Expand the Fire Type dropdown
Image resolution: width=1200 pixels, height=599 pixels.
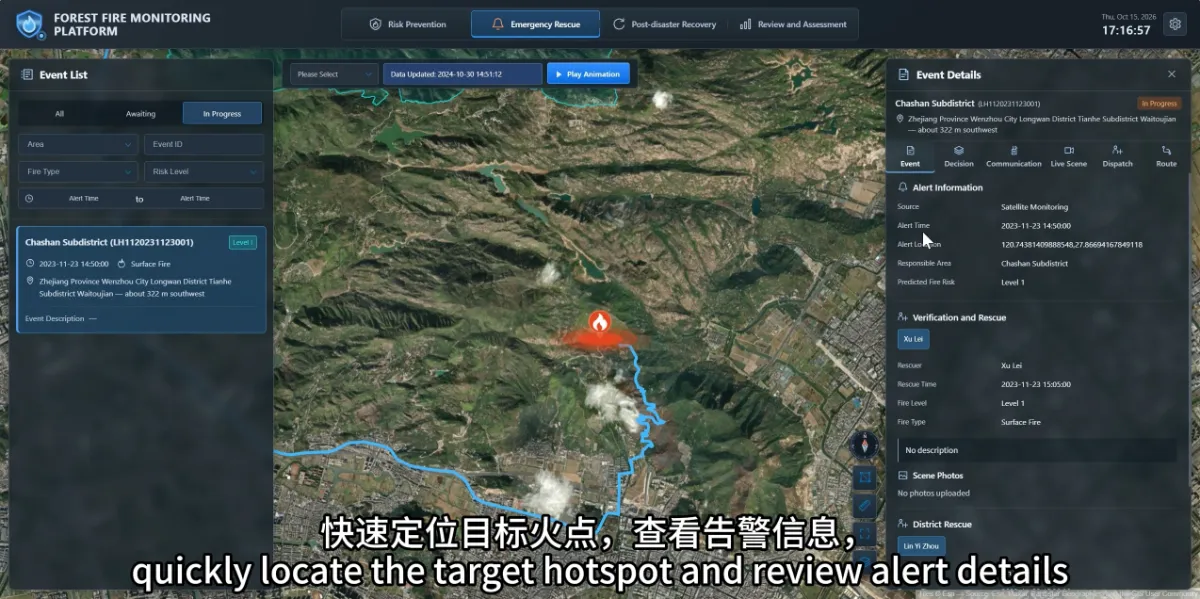tap(78, 171)
